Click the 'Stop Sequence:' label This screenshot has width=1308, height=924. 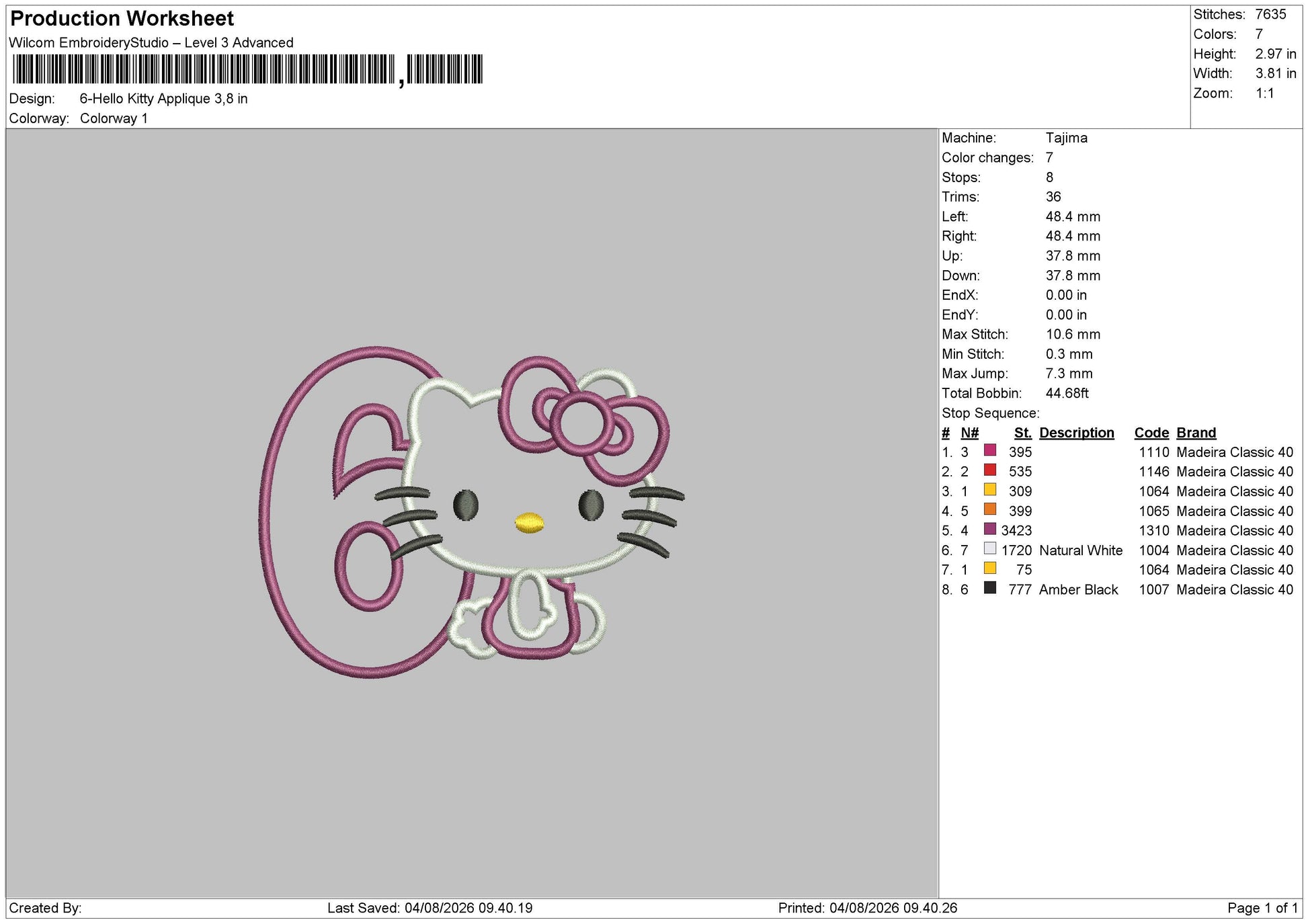990,413
